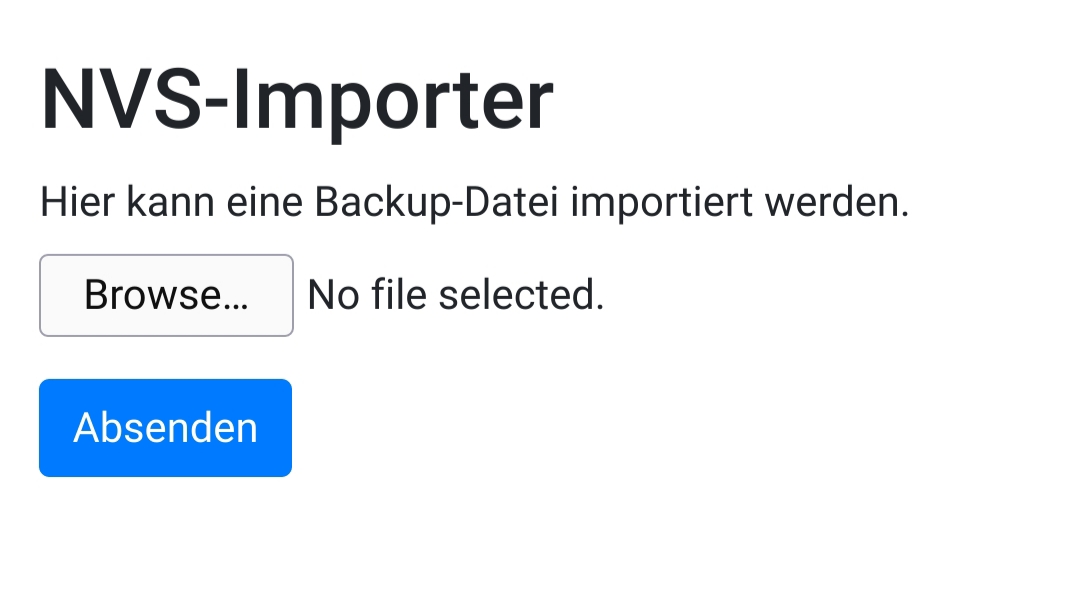This screenshot has width=1080, height=602.
Task: Click 'NVS' in the page heading
Action: click(121, 100)
